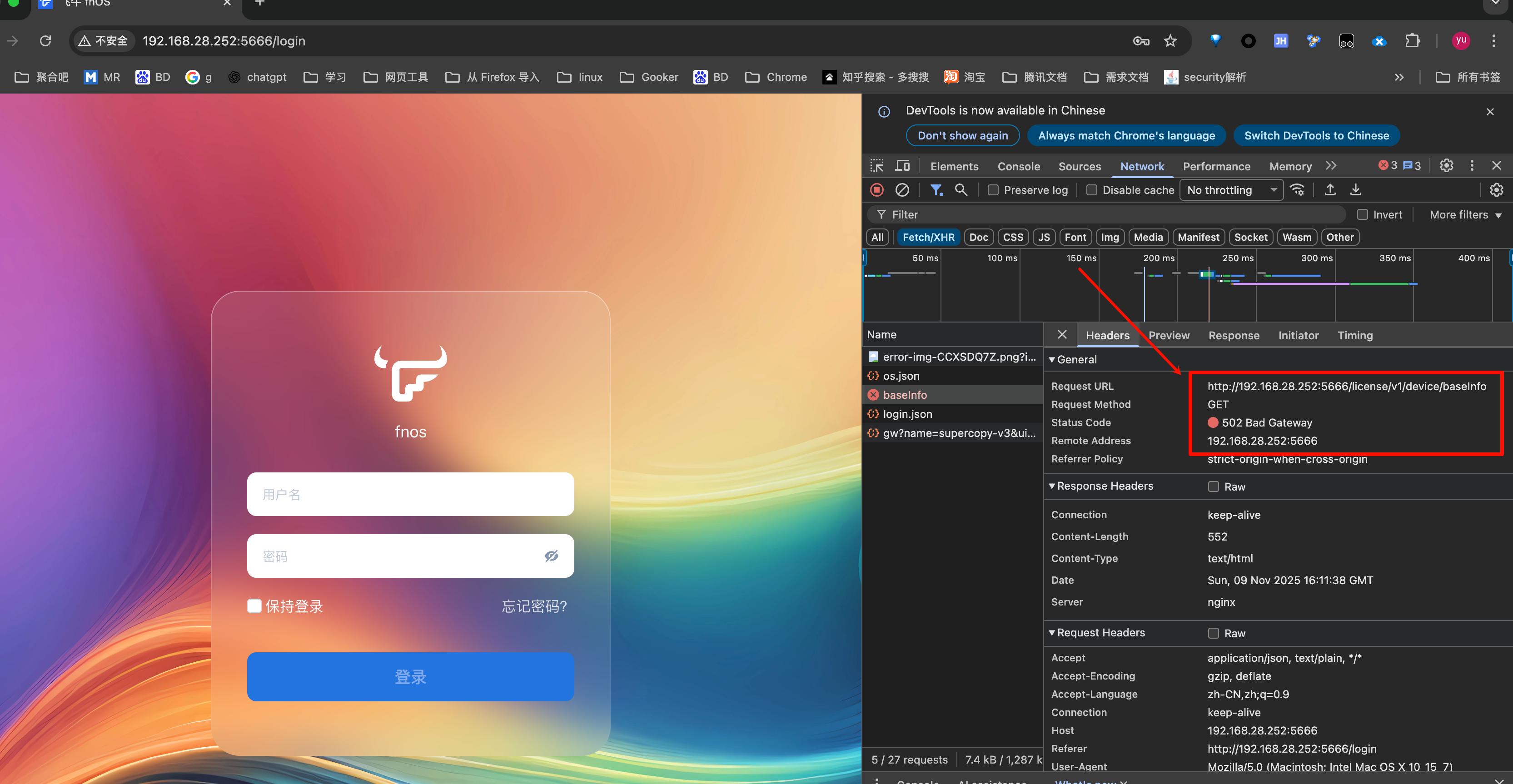Click Switch DevTools to Chinese
The width and height of the screenshot is (1513, 784).
[x=1316, y=136]
